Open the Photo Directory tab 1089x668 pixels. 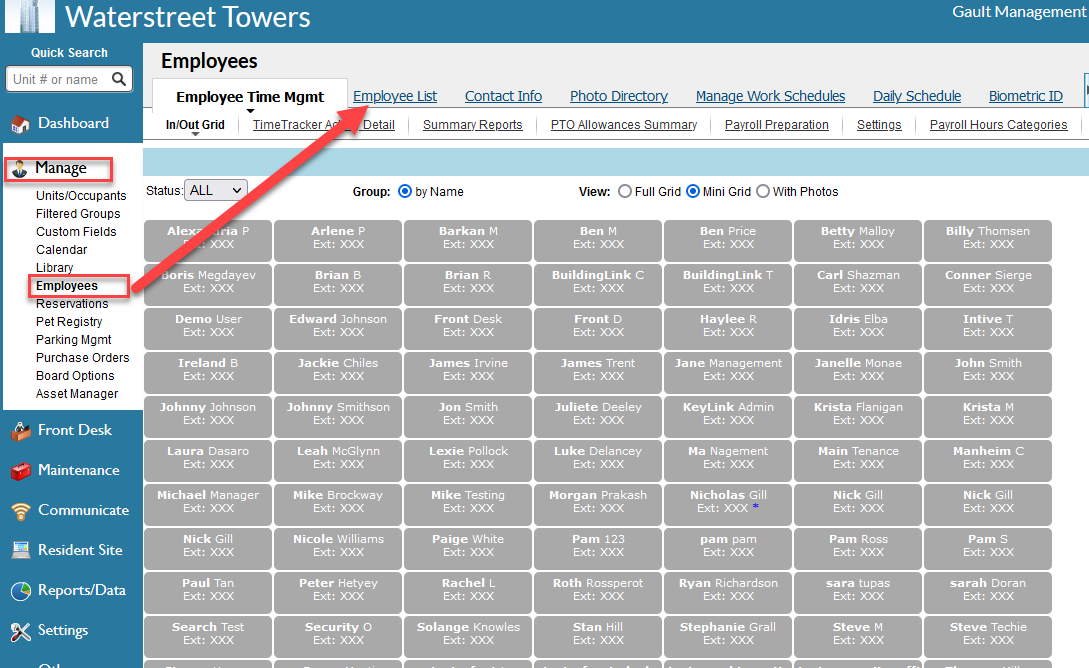tap(619, 96)
